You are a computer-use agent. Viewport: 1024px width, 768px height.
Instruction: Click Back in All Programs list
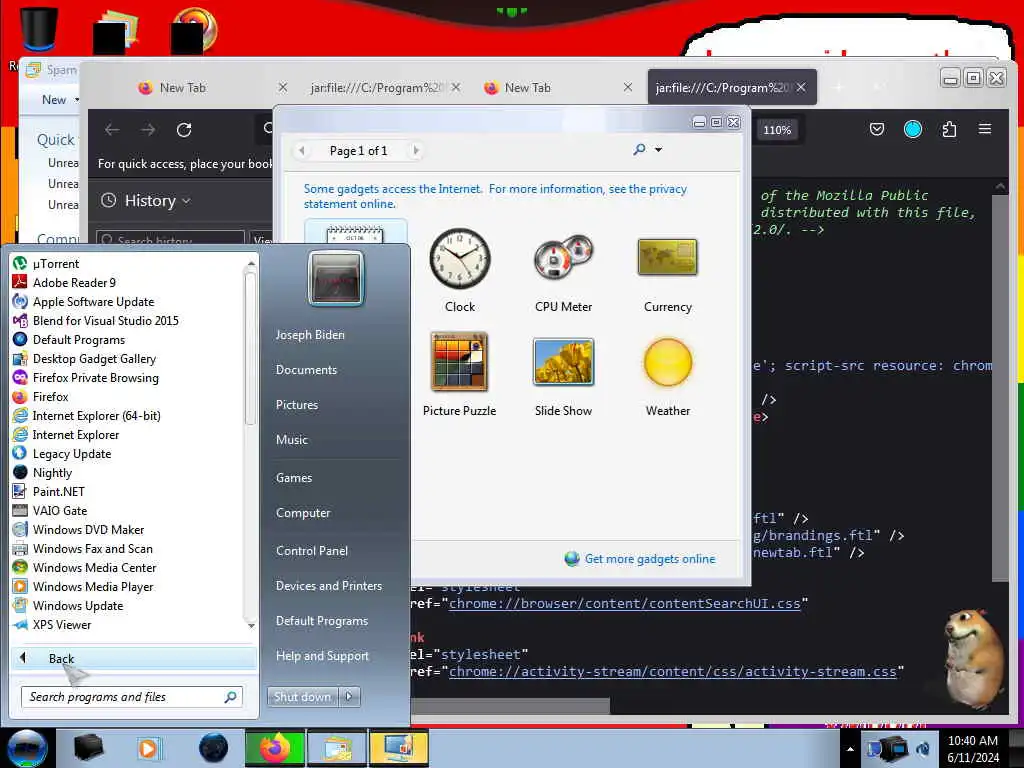134,659
